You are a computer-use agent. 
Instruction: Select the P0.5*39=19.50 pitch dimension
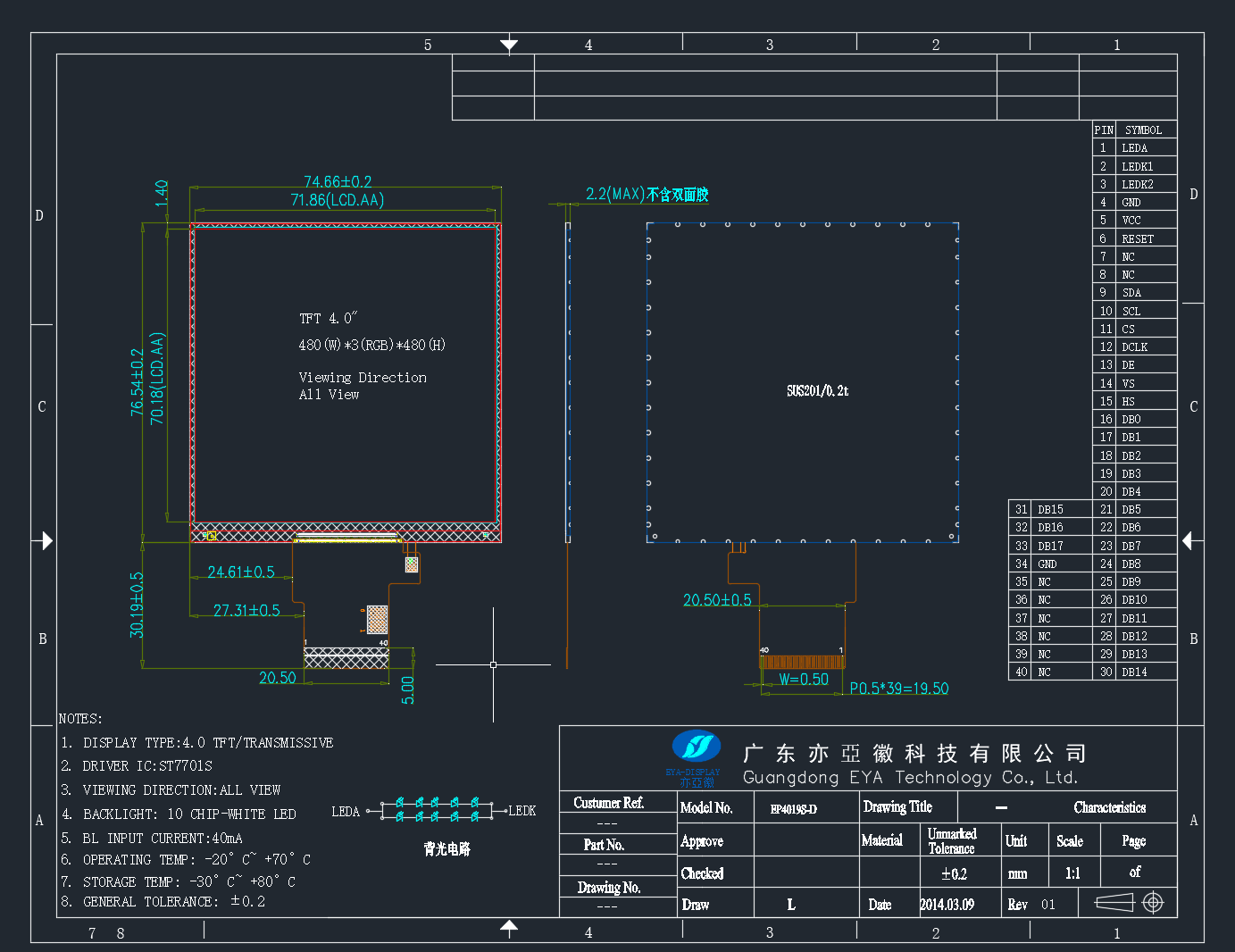(x=898, y=689)
